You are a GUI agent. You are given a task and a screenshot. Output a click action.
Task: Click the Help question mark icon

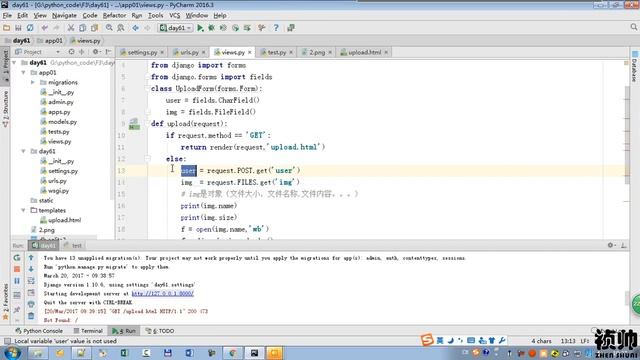coord(276,28)
